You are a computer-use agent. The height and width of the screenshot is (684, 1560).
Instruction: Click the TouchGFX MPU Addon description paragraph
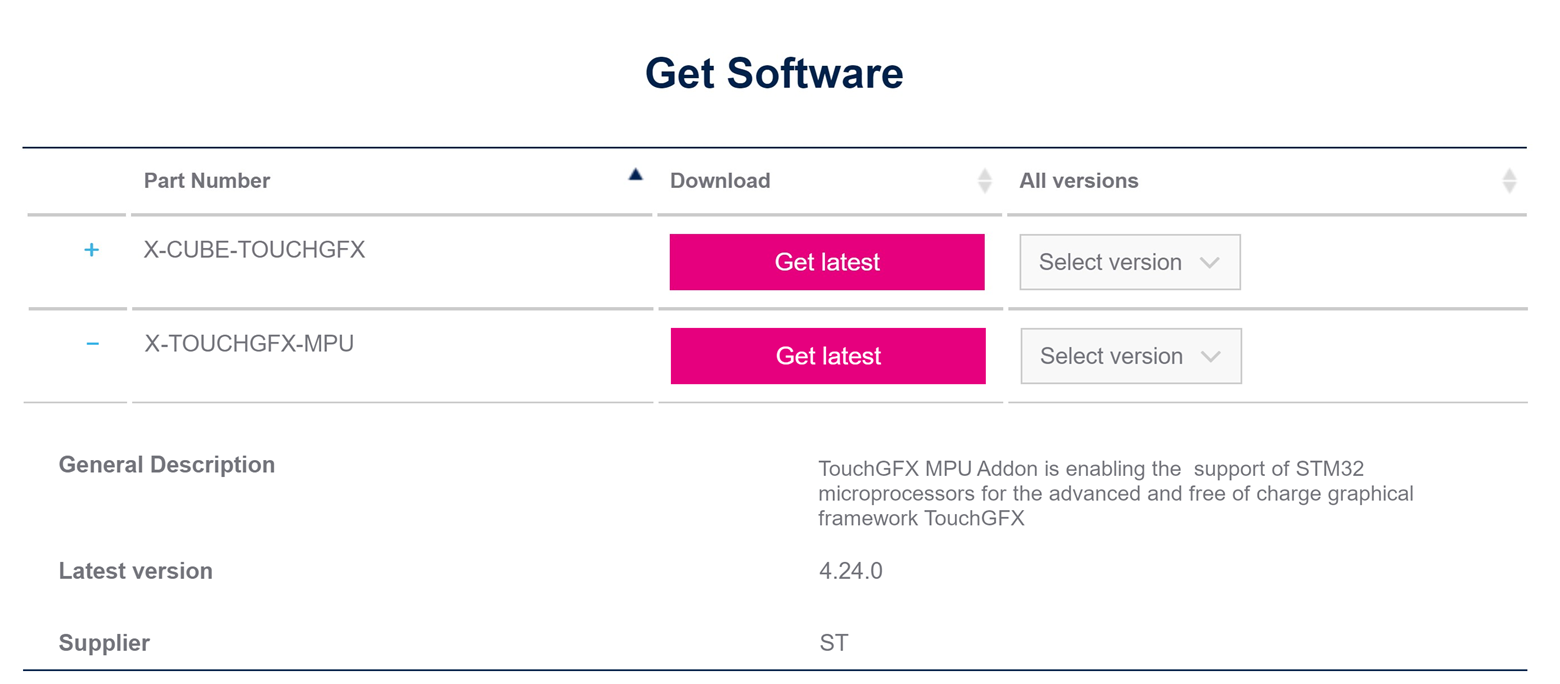(1116, 494)
